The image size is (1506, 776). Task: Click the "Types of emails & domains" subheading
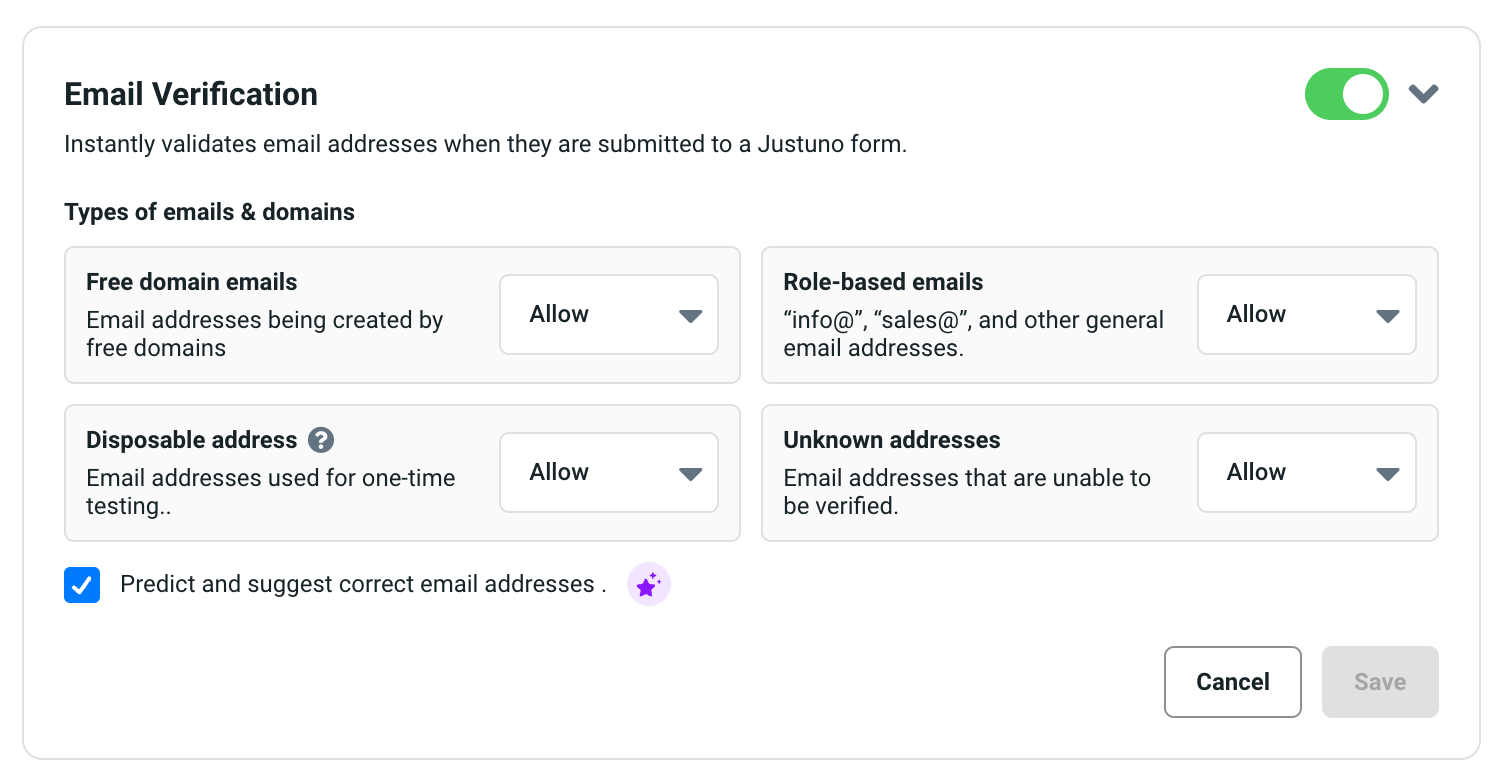209,212
